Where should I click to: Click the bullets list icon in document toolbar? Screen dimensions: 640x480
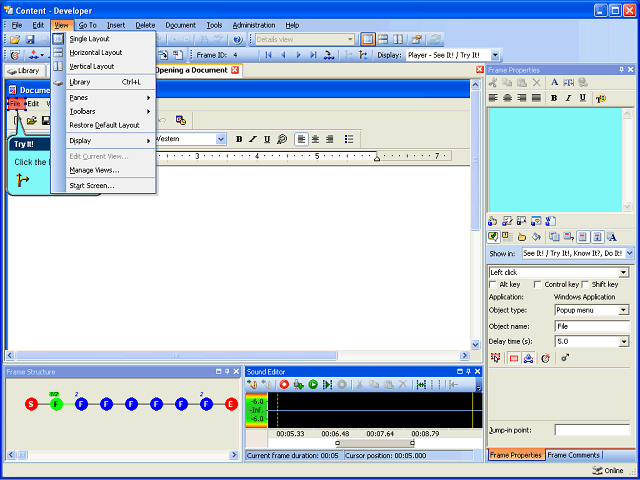(x=349, y=139)
